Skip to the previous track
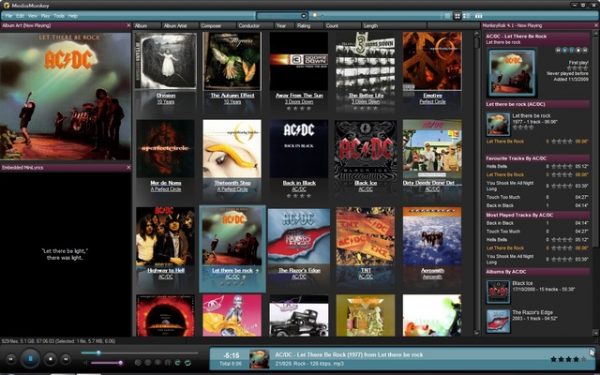 click(x=11, y=359)
